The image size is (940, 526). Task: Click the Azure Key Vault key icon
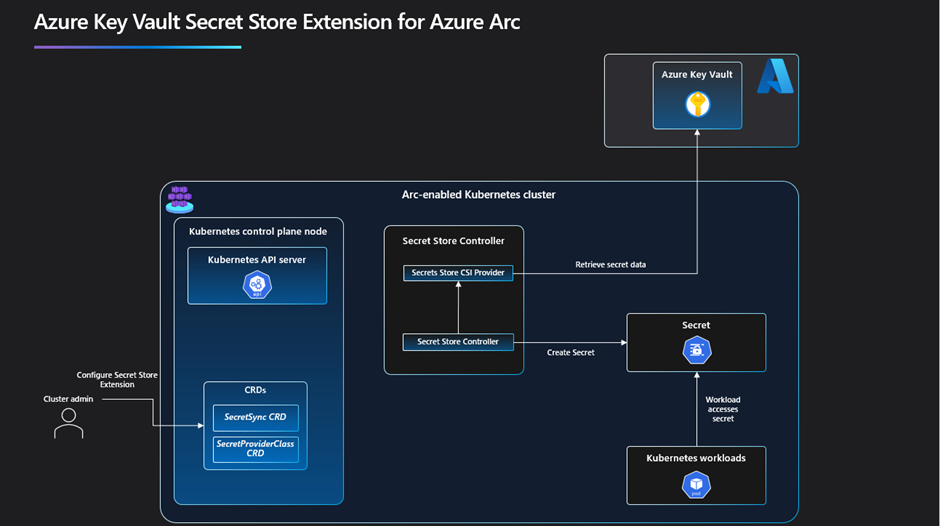tap(697, 104)
